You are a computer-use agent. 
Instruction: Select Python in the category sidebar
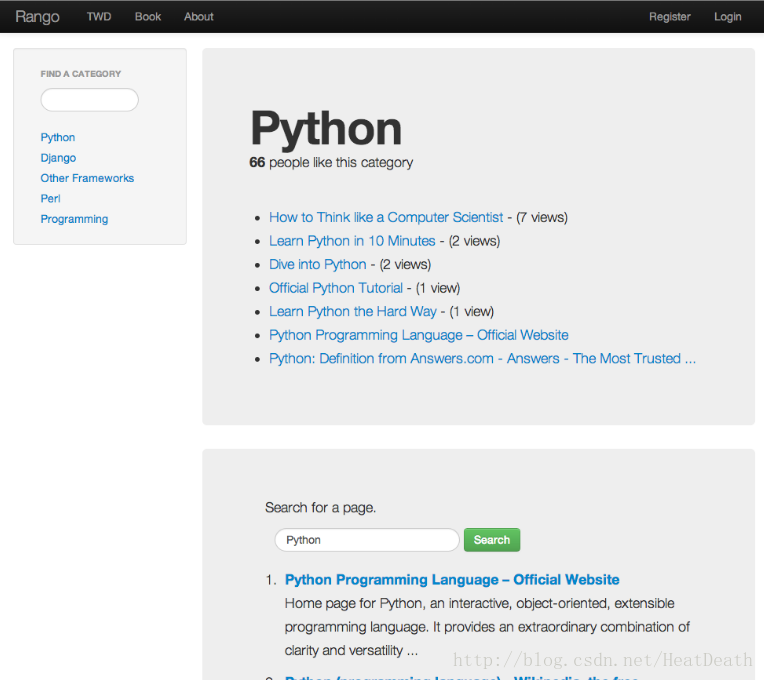(x=58, y=138)
